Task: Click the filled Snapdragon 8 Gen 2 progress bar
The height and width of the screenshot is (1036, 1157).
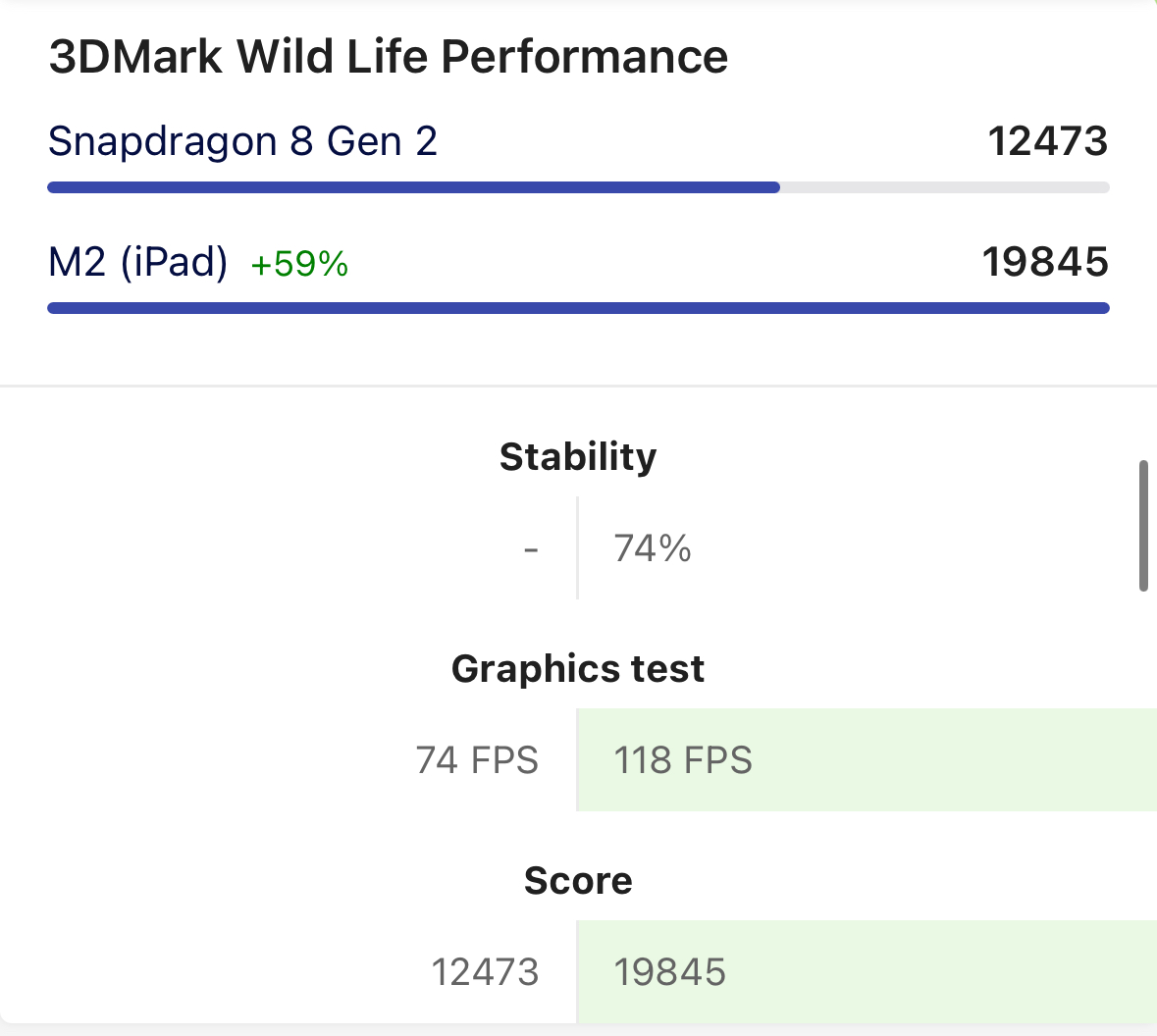Action: (412, 187)
